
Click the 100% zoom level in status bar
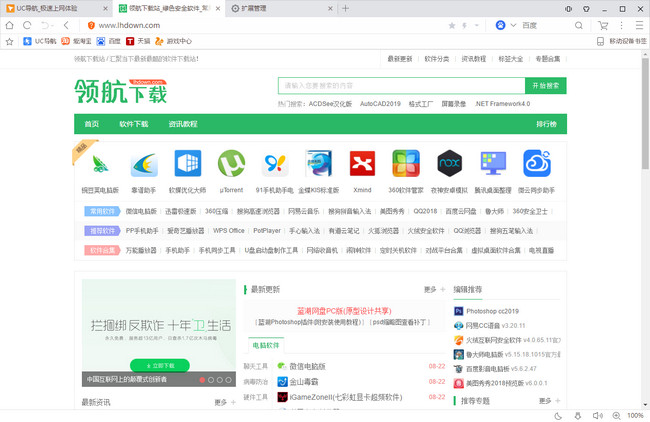(x=635, y=416)
